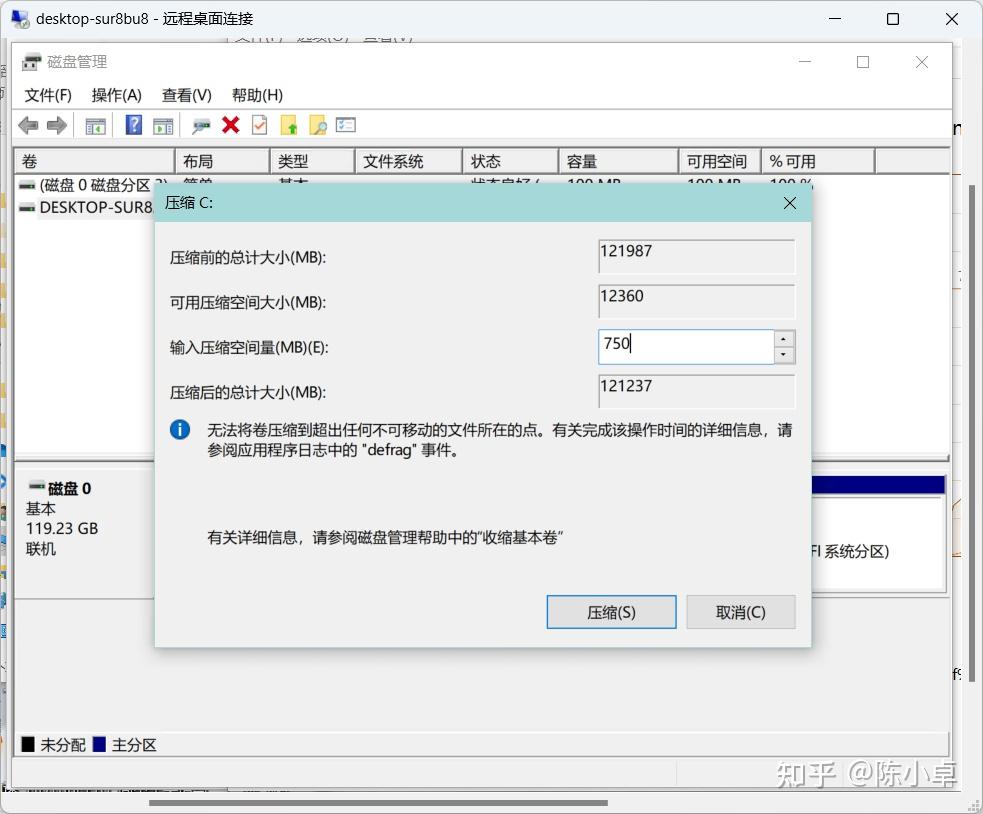Show the action pane via toolbar icon

[x=161, y=124]
